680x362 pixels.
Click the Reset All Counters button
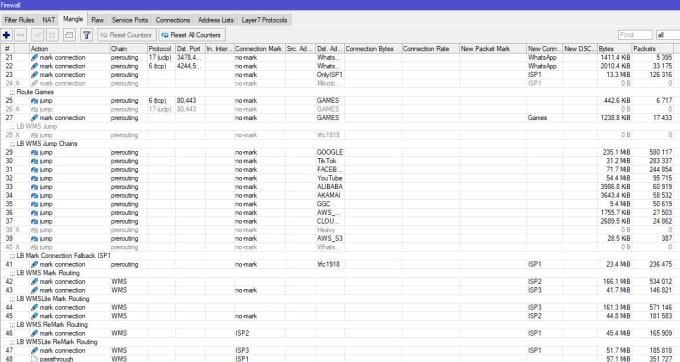point(192,35)
